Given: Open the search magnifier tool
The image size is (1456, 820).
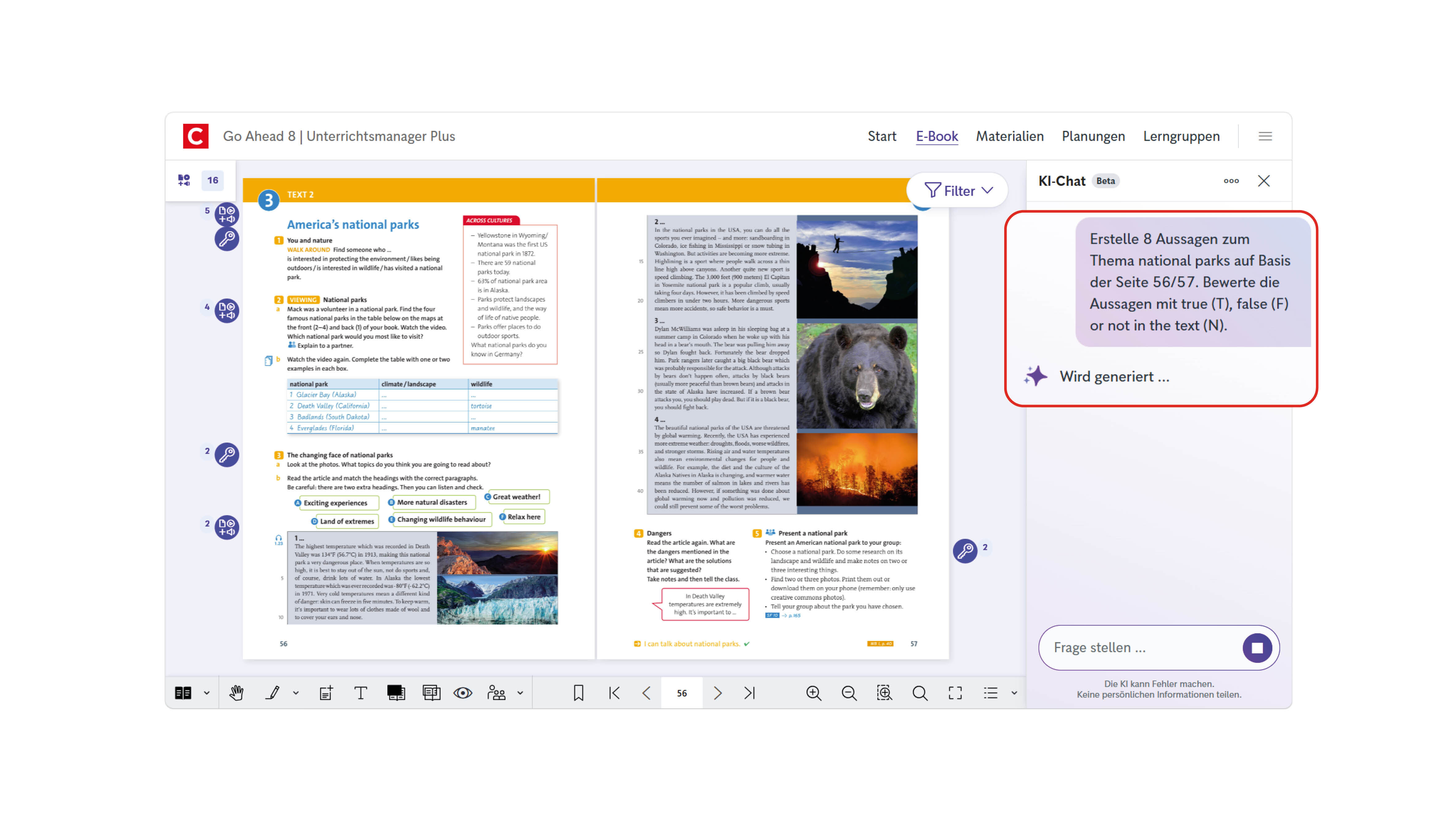Looking at the screenshot, I should (920, 693).
